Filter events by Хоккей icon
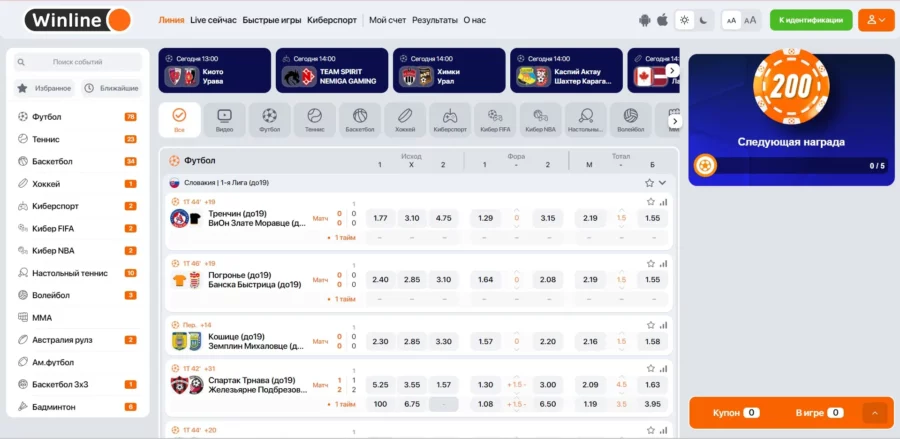Screen dimensions: 900x439 point(404,120)
